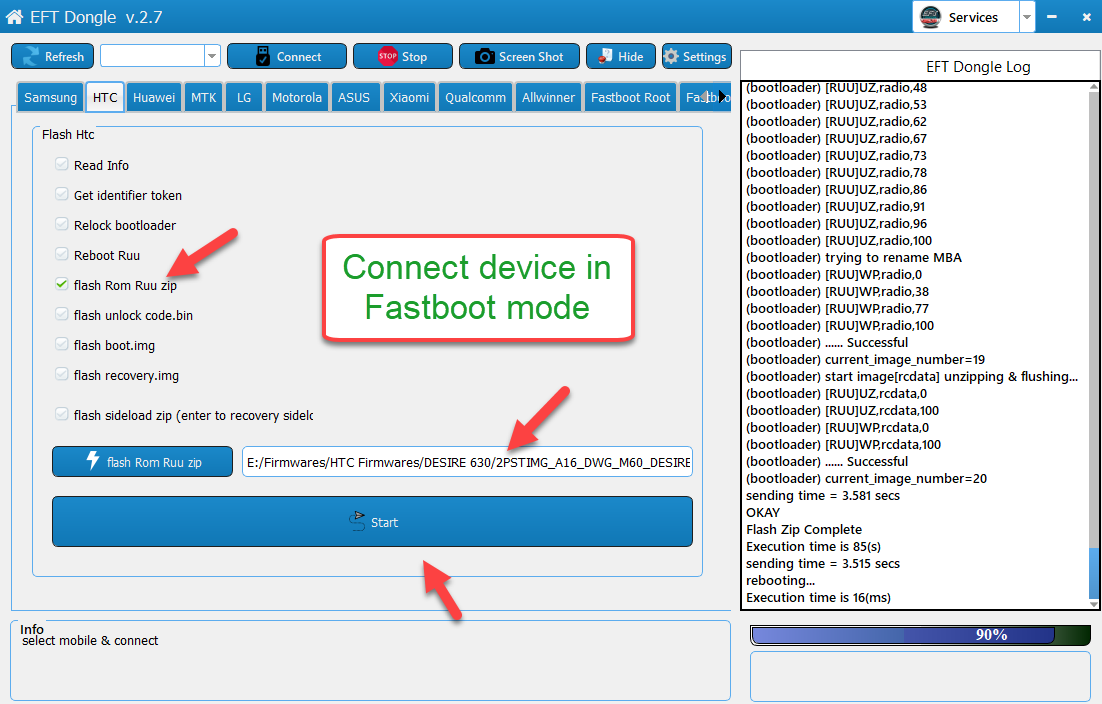Viewport: 1102px width, 704px height.
Task: Click the empty port combo box field
Action: point(153,56)
